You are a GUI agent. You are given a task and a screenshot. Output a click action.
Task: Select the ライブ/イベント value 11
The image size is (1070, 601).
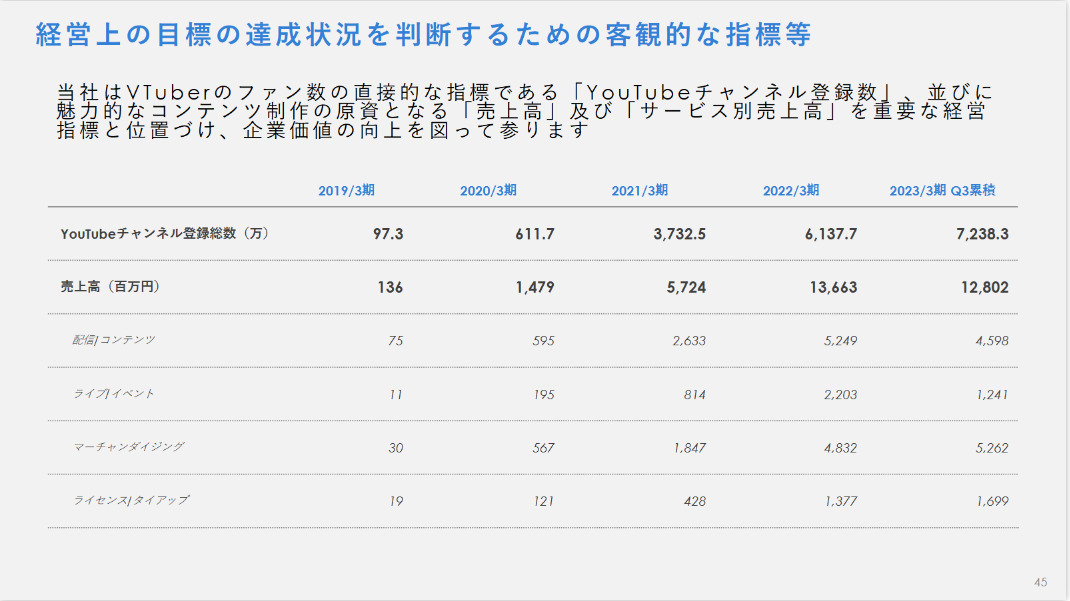click(396, 394)
